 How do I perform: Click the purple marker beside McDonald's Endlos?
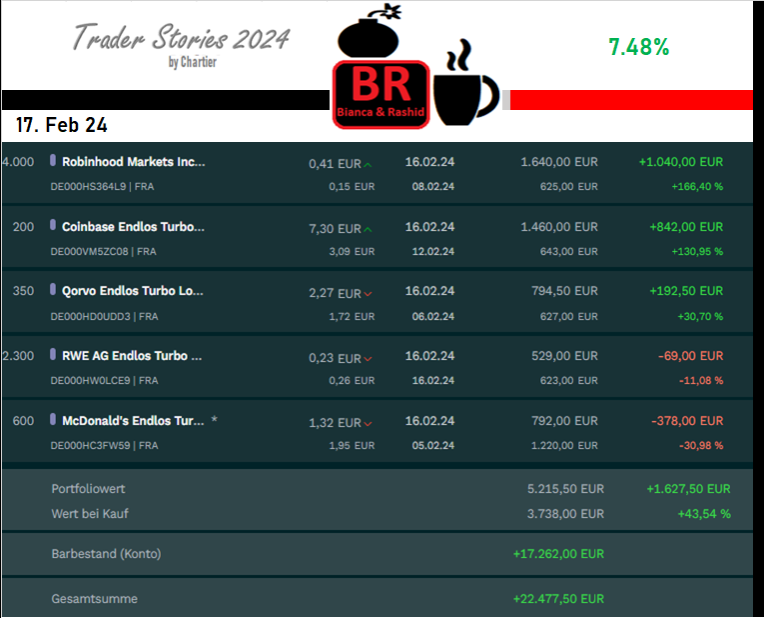[53, 419]
